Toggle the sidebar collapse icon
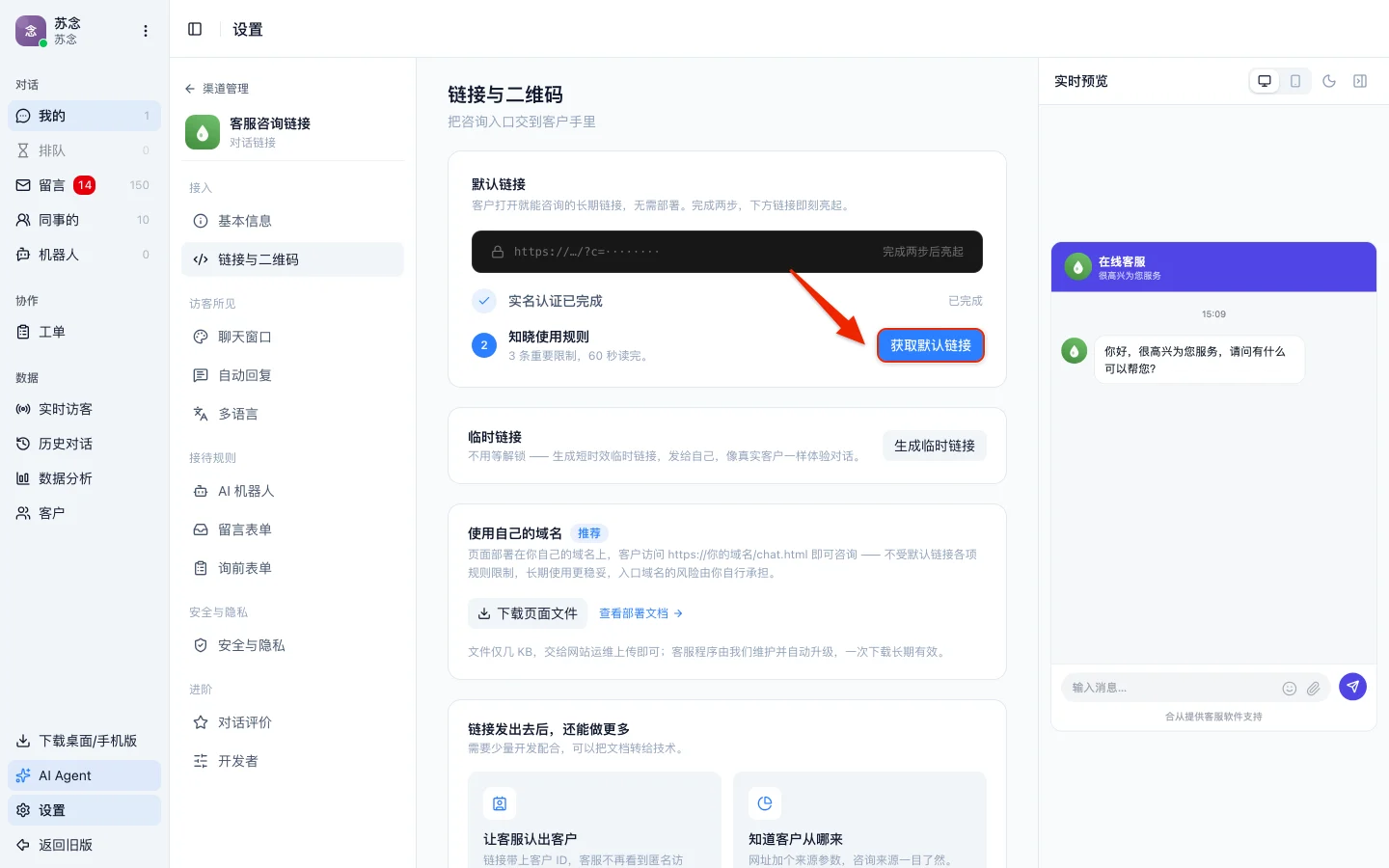The height and width of the screenshot is (868, 1389). click(195, 29)
